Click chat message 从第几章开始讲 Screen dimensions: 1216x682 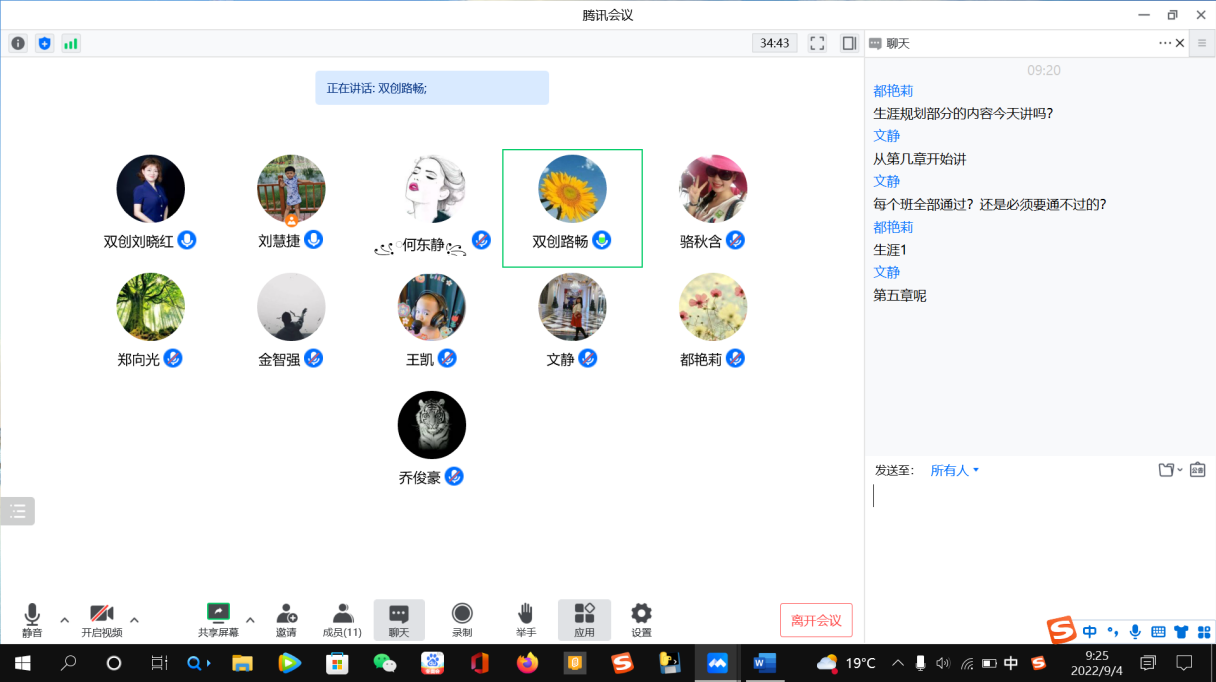tap(920, 159)
